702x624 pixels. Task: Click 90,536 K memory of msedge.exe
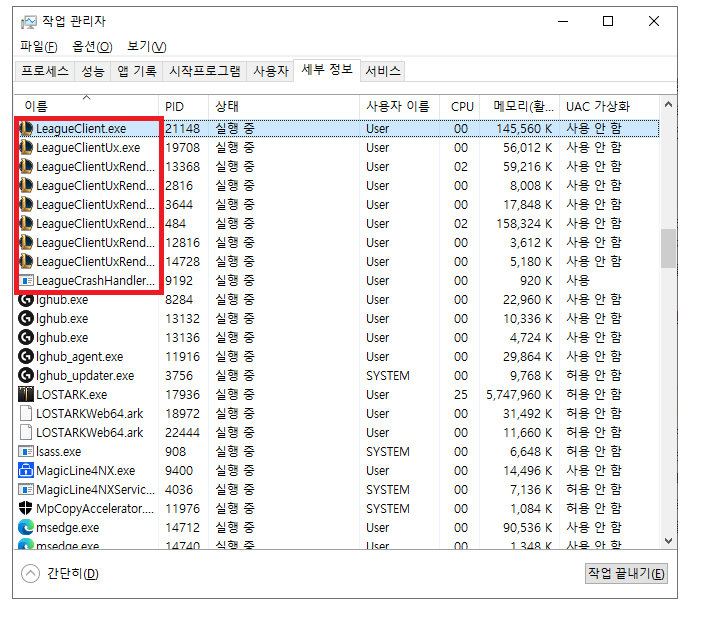point(527,528)
